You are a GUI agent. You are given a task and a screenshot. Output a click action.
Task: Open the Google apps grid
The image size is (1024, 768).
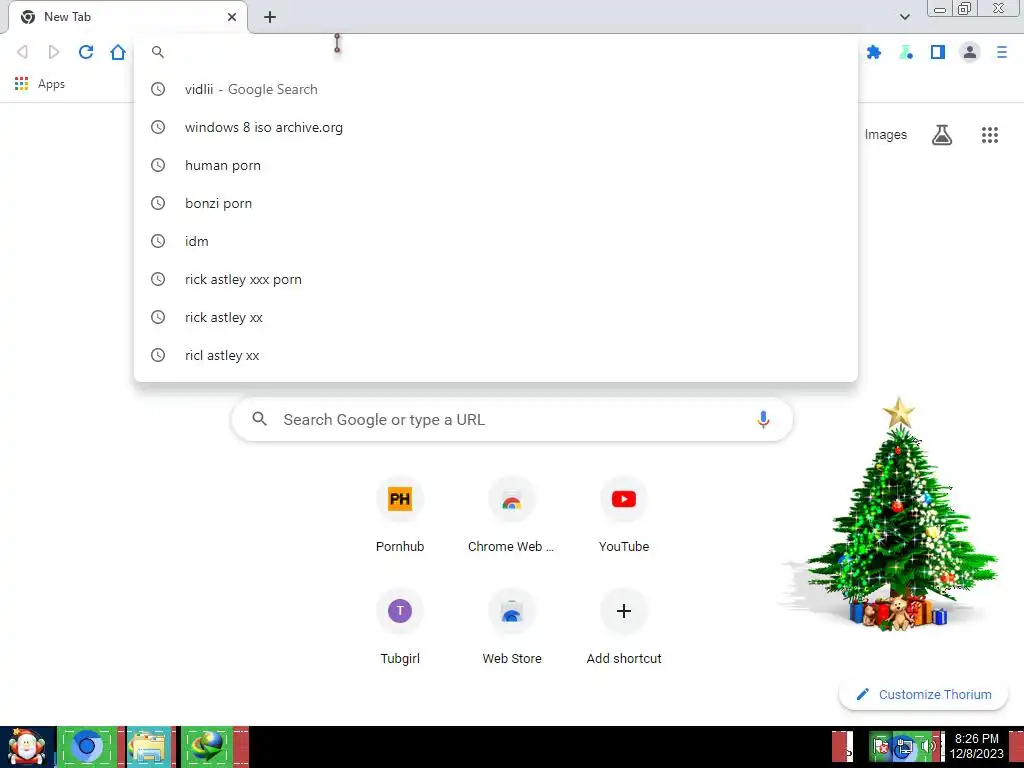tap(989, 135)
